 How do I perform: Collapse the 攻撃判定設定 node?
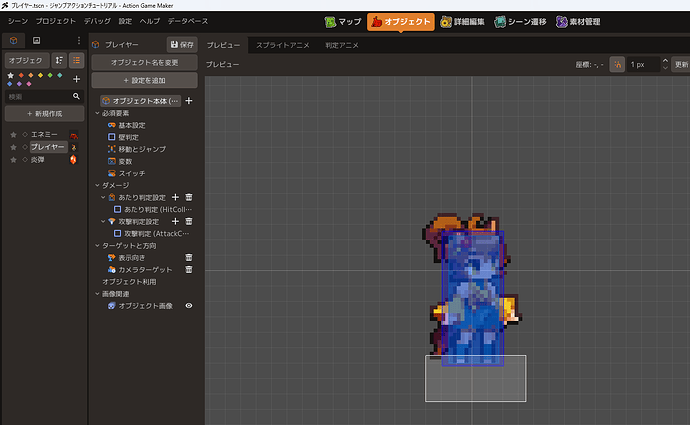click(x=103, y=221)
